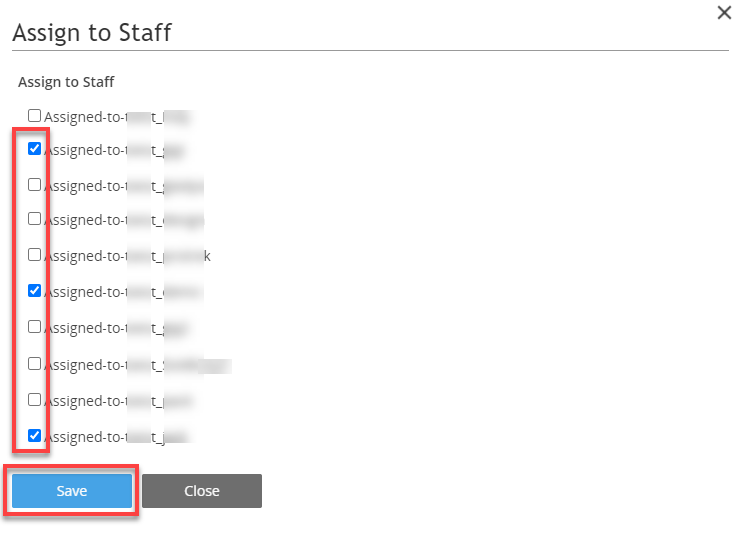The height and width of the screenshot is (537, 741).
Task: Click the label text of the second staff entry
Action: (113, 150)
